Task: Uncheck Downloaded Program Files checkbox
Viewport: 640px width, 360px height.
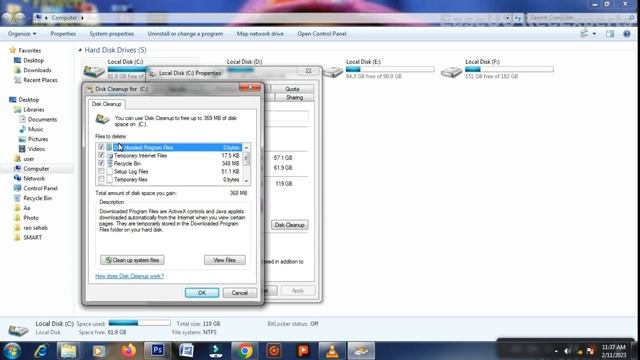Action: click(101, 147)
